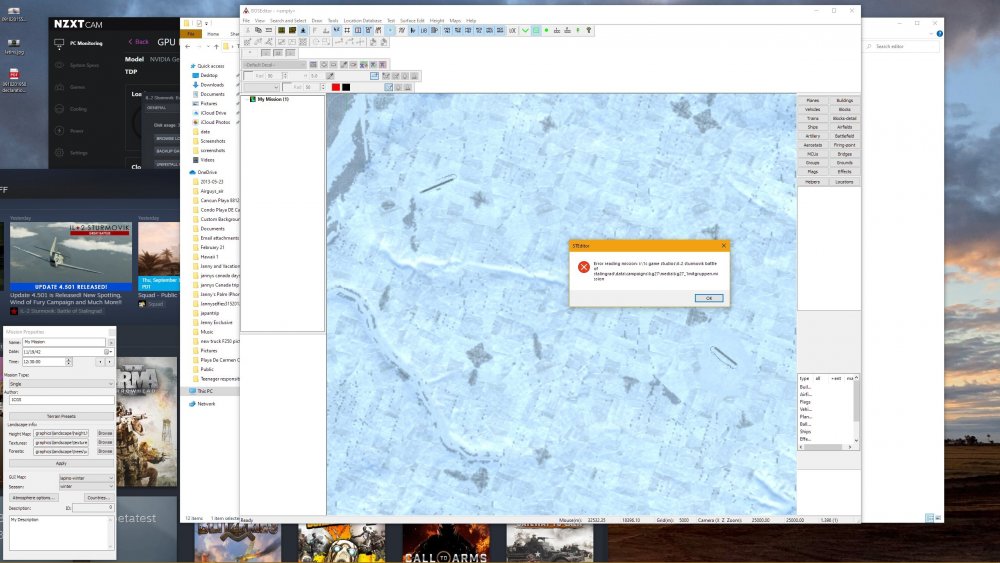
Task: Click the green dot toolbar icon
Action: click(x=546, y=31)
